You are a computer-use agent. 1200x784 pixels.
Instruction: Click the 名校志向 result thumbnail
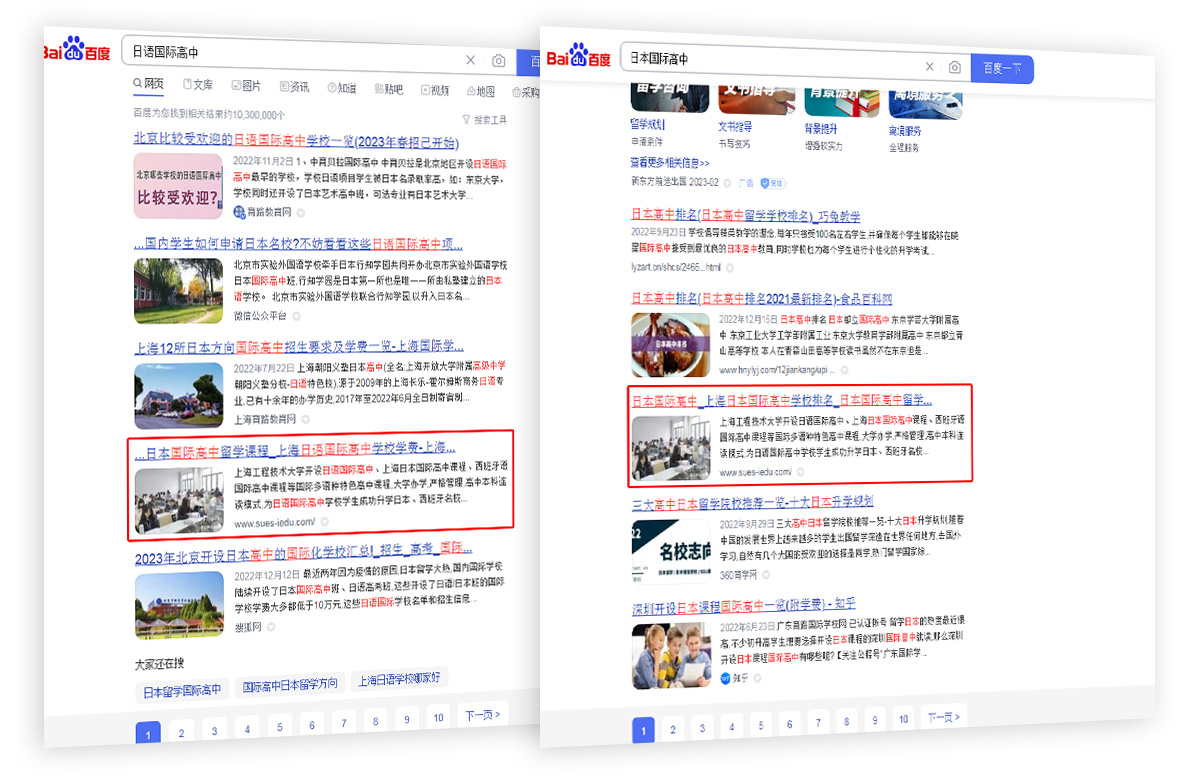coord(670,548)
